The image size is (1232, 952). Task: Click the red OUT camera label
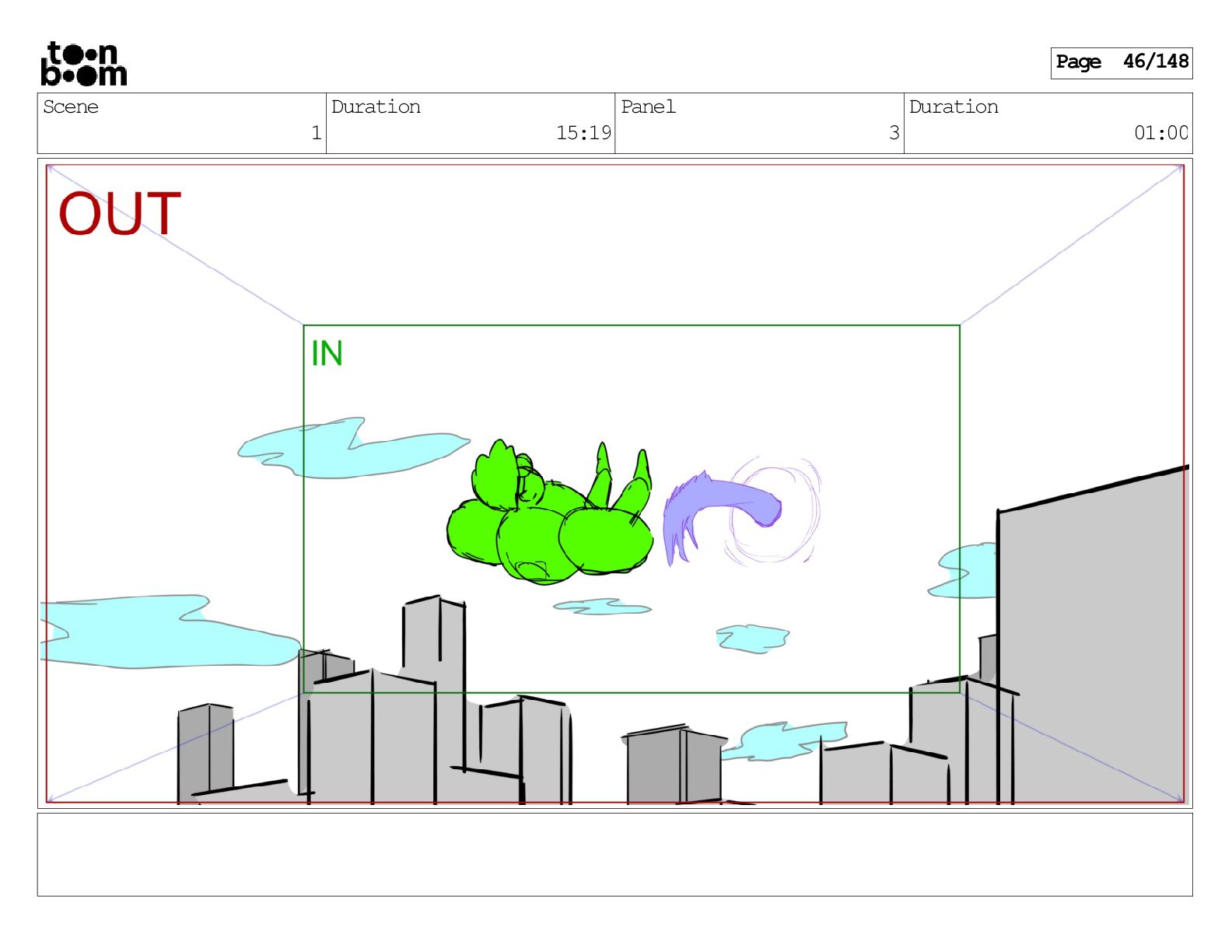click(x=120, y=214)
